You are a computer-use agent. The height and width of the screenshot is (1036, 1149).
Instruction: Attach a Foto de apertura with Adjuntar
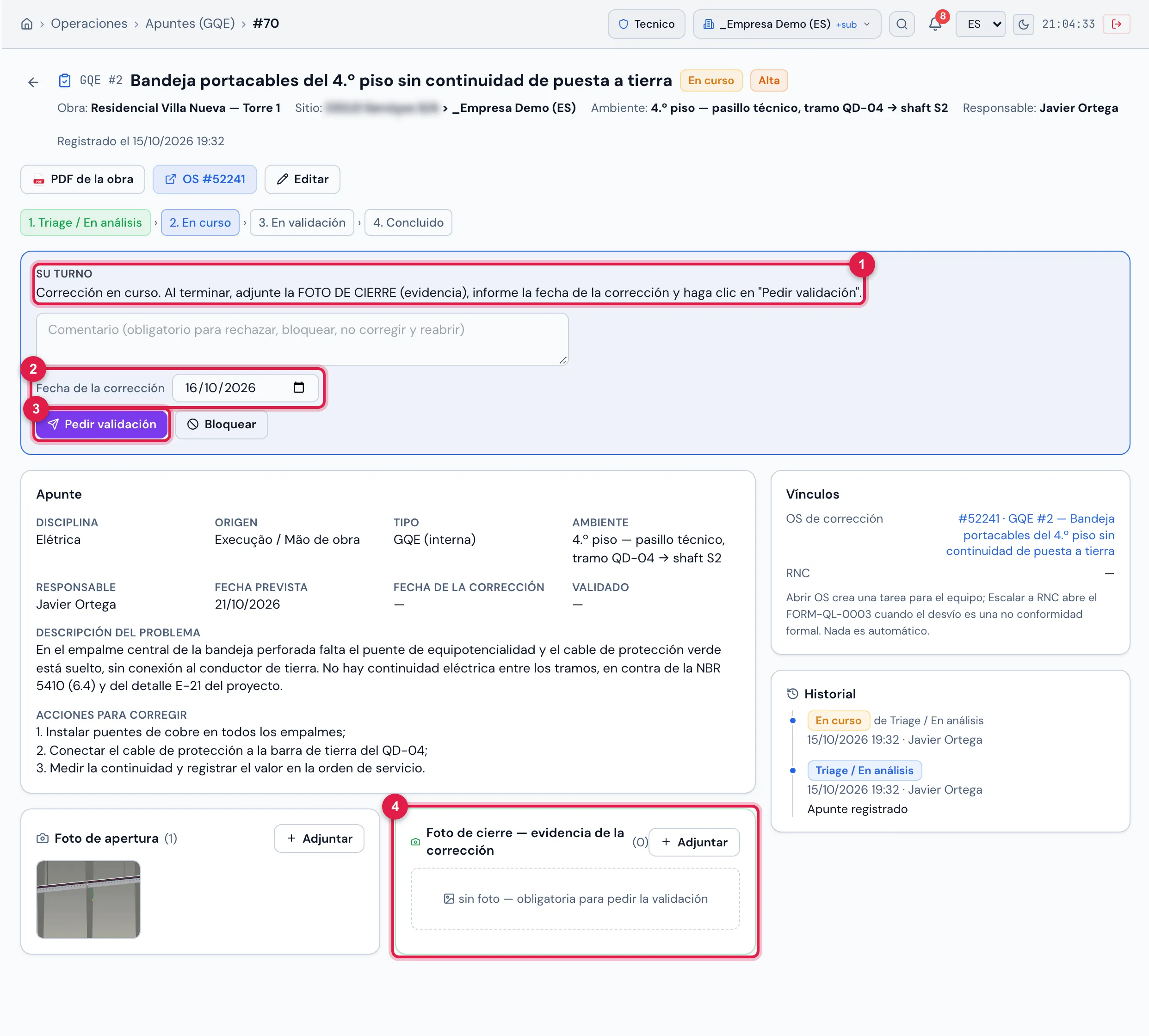(319, 838)
